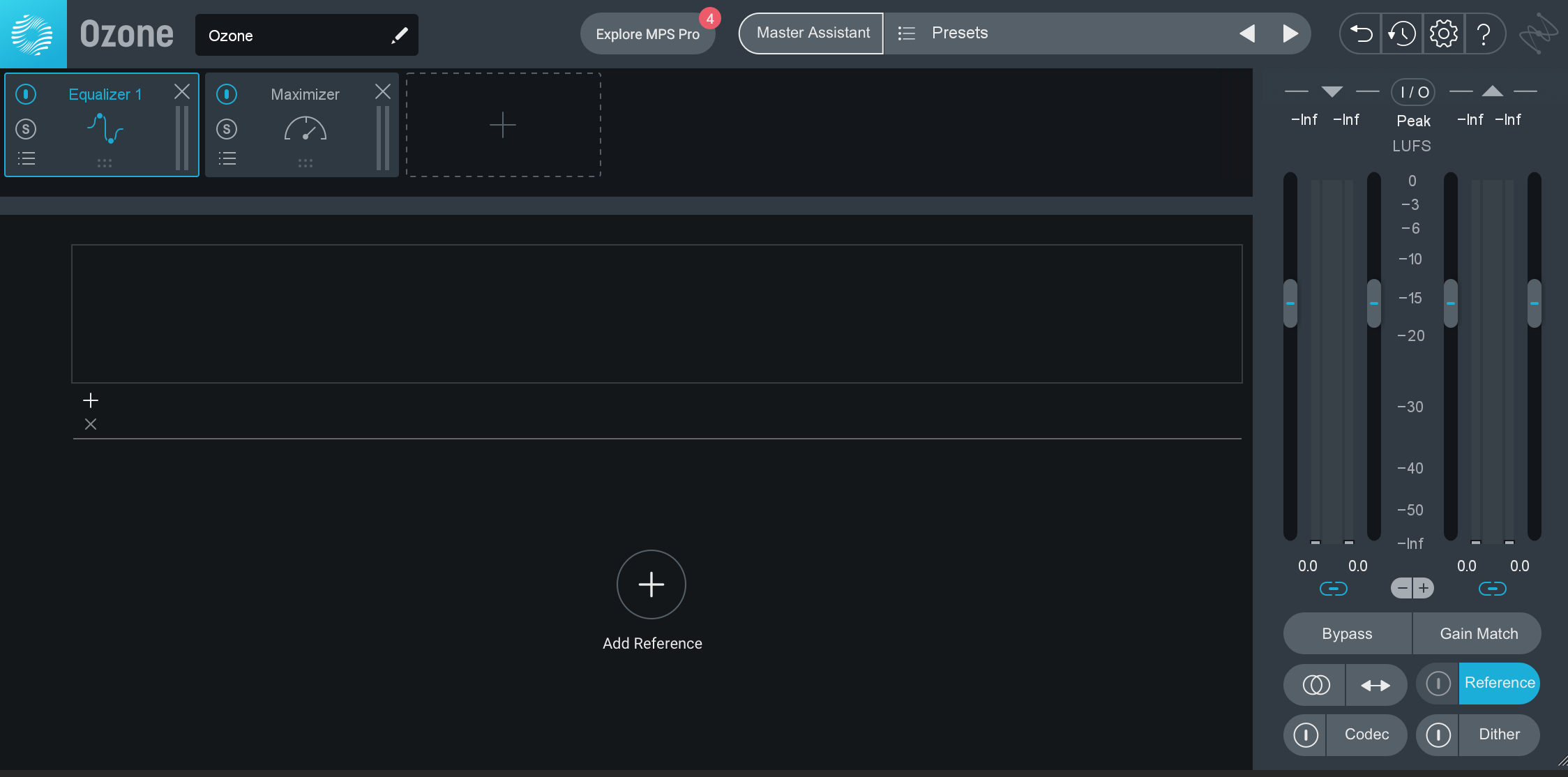This screenshot has height=777, width=1568.
Task: Grab the Maximizer drag handle dots
Action: pyautogui.click(x=306, y=163)
